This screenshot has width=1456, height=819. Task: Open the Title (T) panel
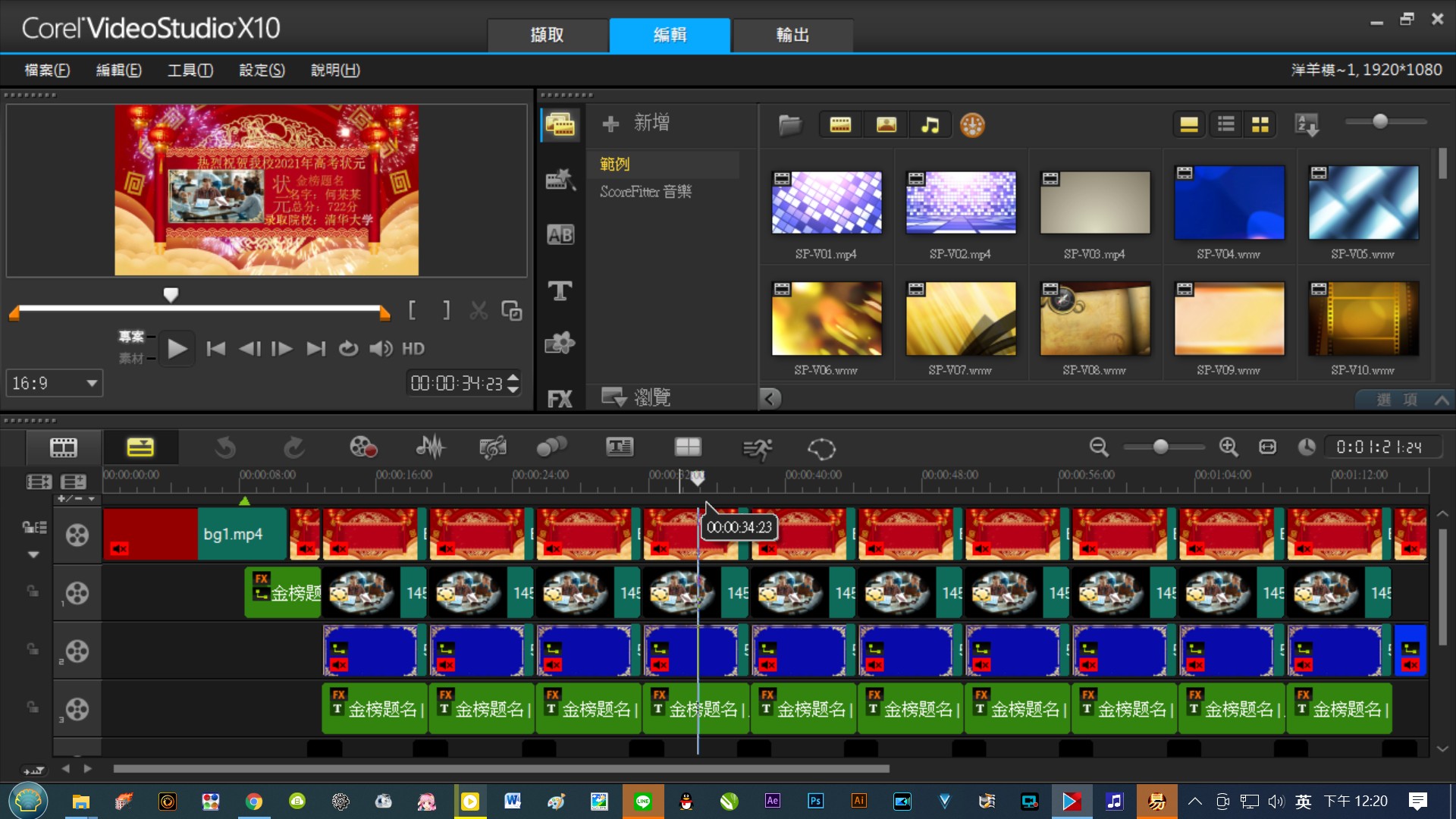click(560, 290)
